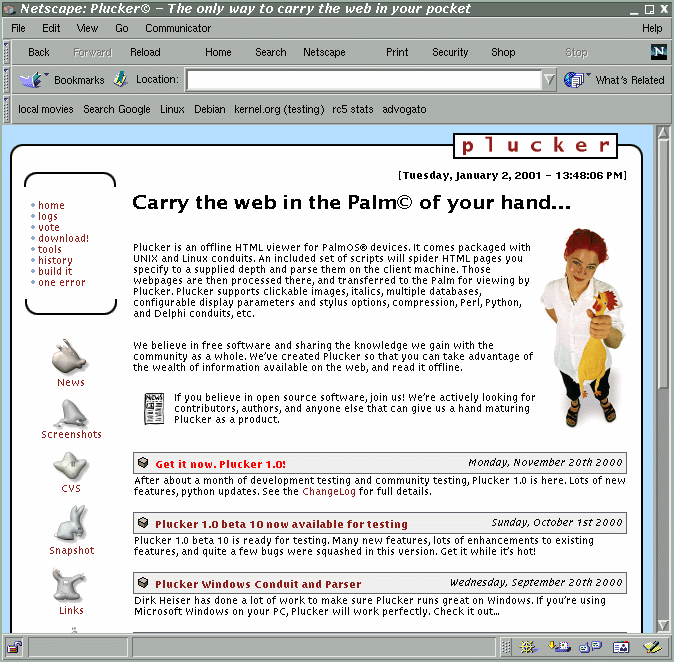
Task: Open the Communicator menu
Action: (x=178, y=28)
